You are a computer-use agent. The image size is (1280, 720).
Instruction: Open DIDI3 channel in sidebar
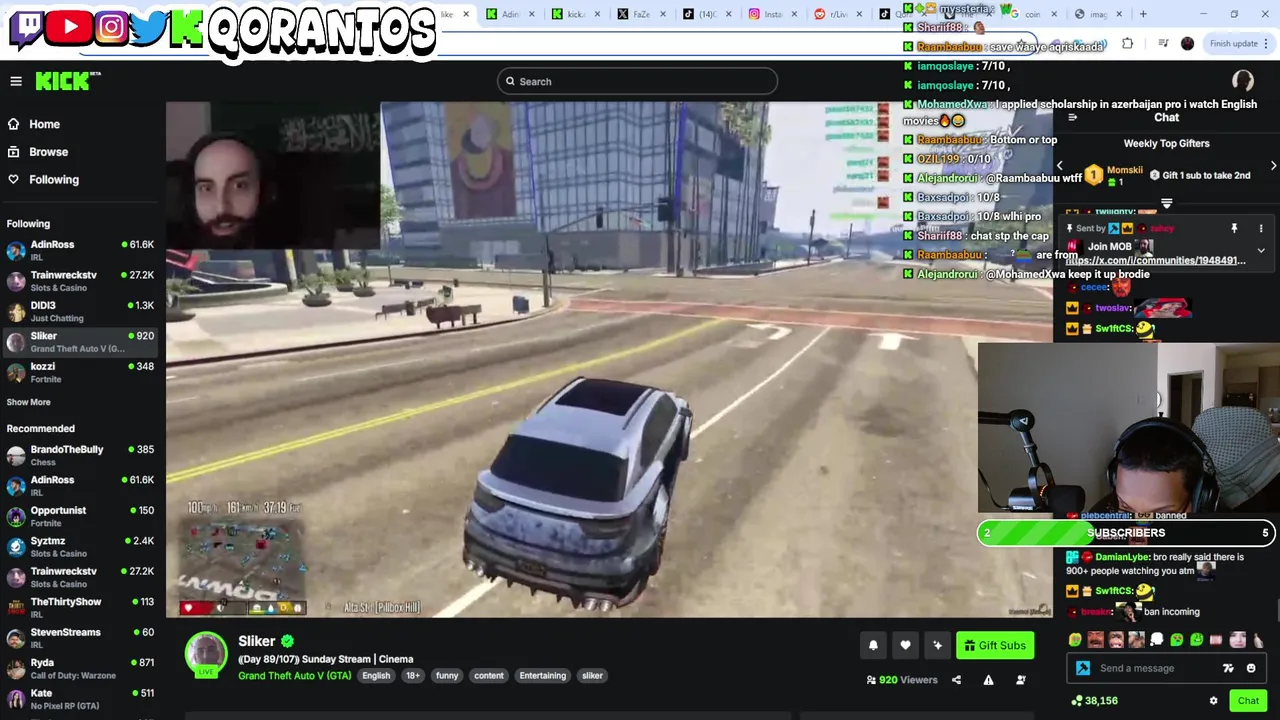[x=80, y=311]
